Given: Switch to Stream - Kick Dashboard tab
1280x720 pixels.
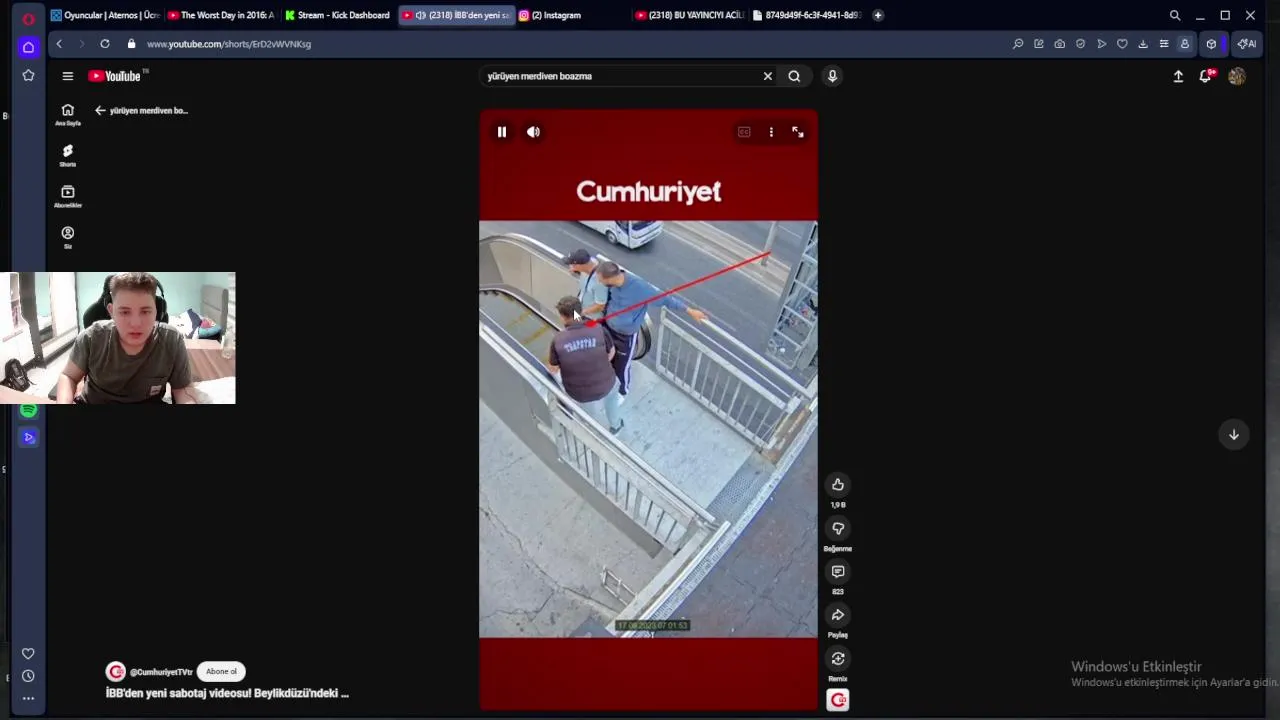Looking at the screenshot, I should (338, 15).
